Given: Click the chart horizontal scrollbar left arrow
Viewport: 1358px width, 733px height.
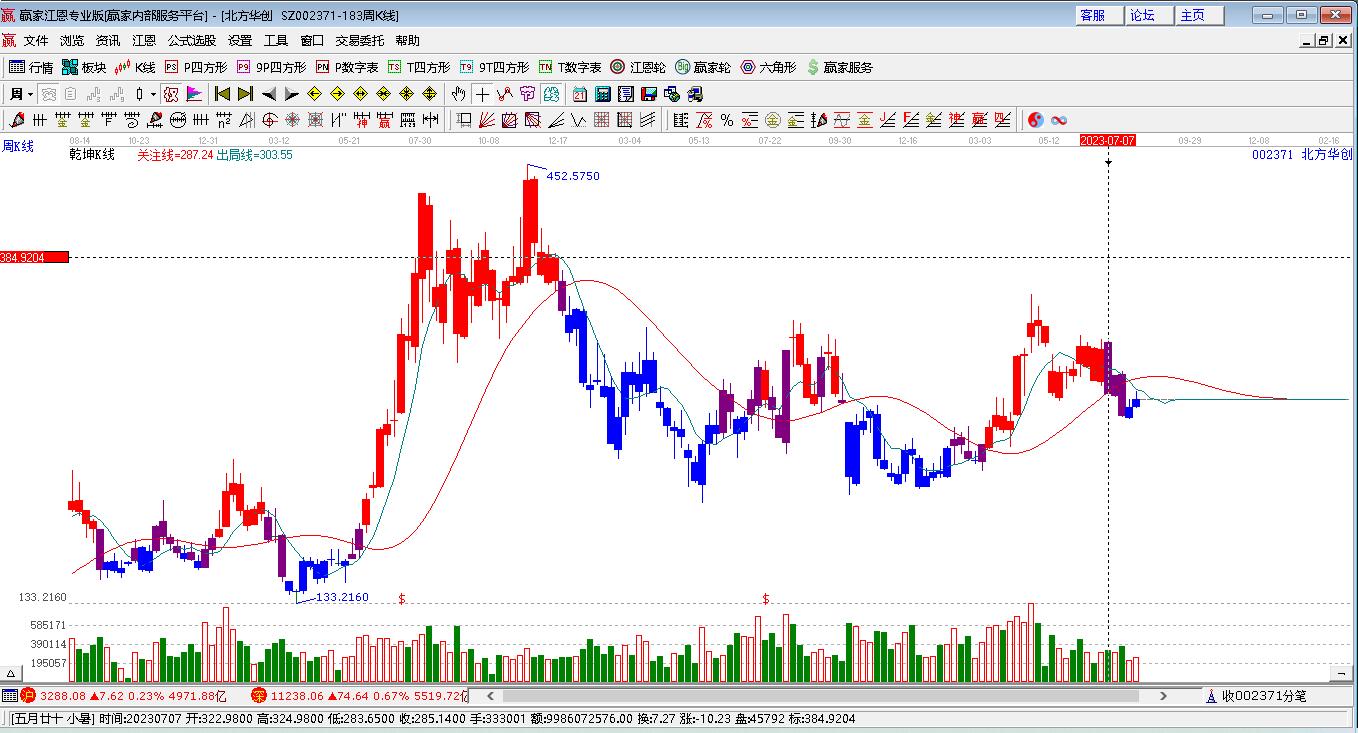Looking at the screenshot, I should [x=490, y=696].
